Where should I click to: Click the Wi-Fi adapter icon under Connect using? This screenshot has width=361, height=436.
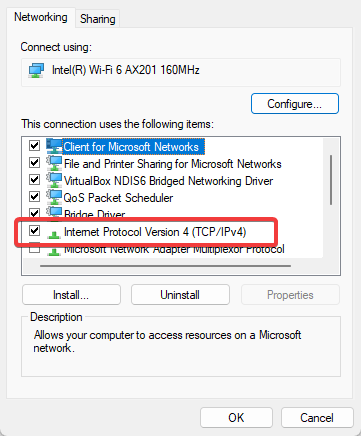(x=36, y=70)
